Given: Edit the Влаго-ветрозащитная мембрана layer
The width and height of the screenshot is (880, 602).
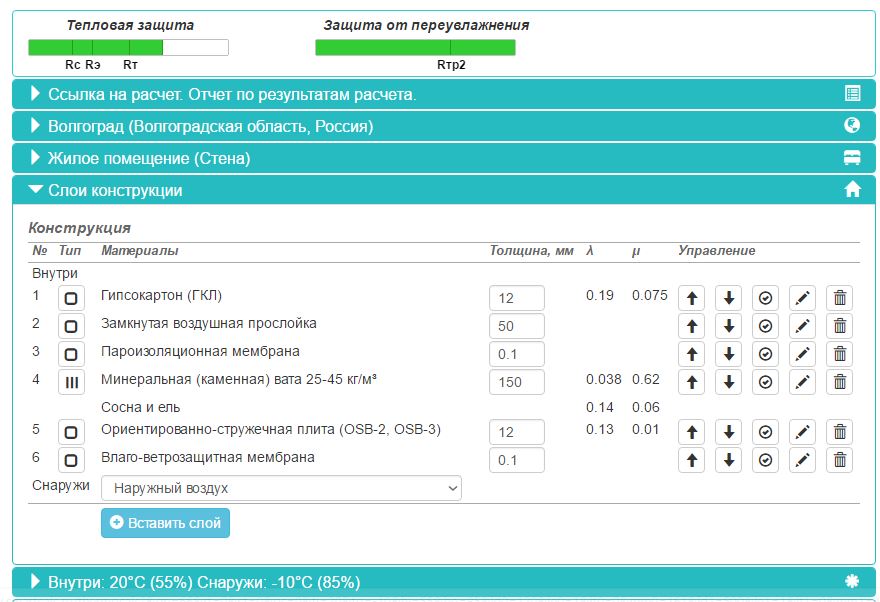Looking at the screenshot, I should pos(803,460).
